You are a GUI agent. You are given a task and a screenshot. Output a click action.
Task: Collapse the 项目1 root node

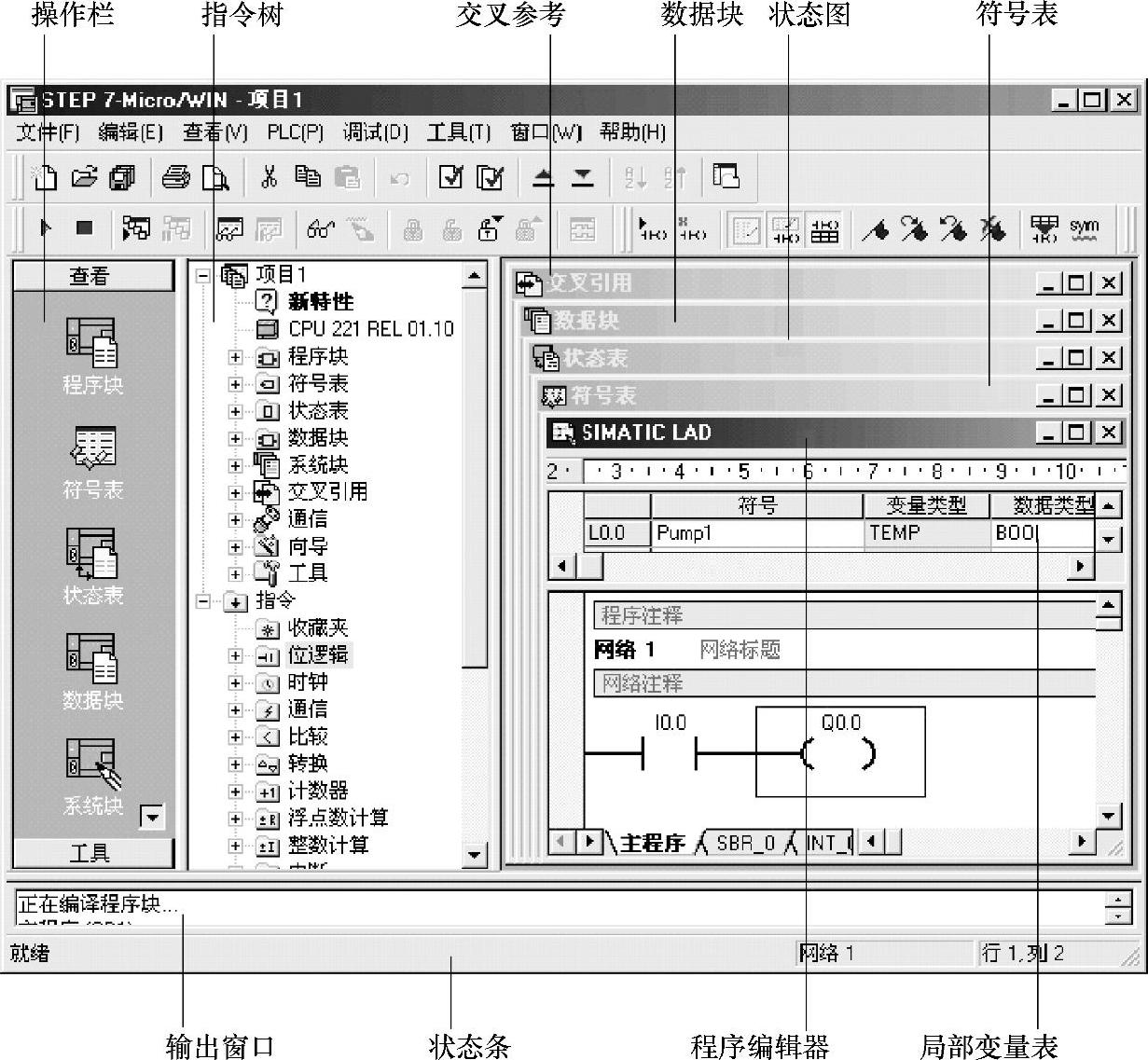click(203, 275)
